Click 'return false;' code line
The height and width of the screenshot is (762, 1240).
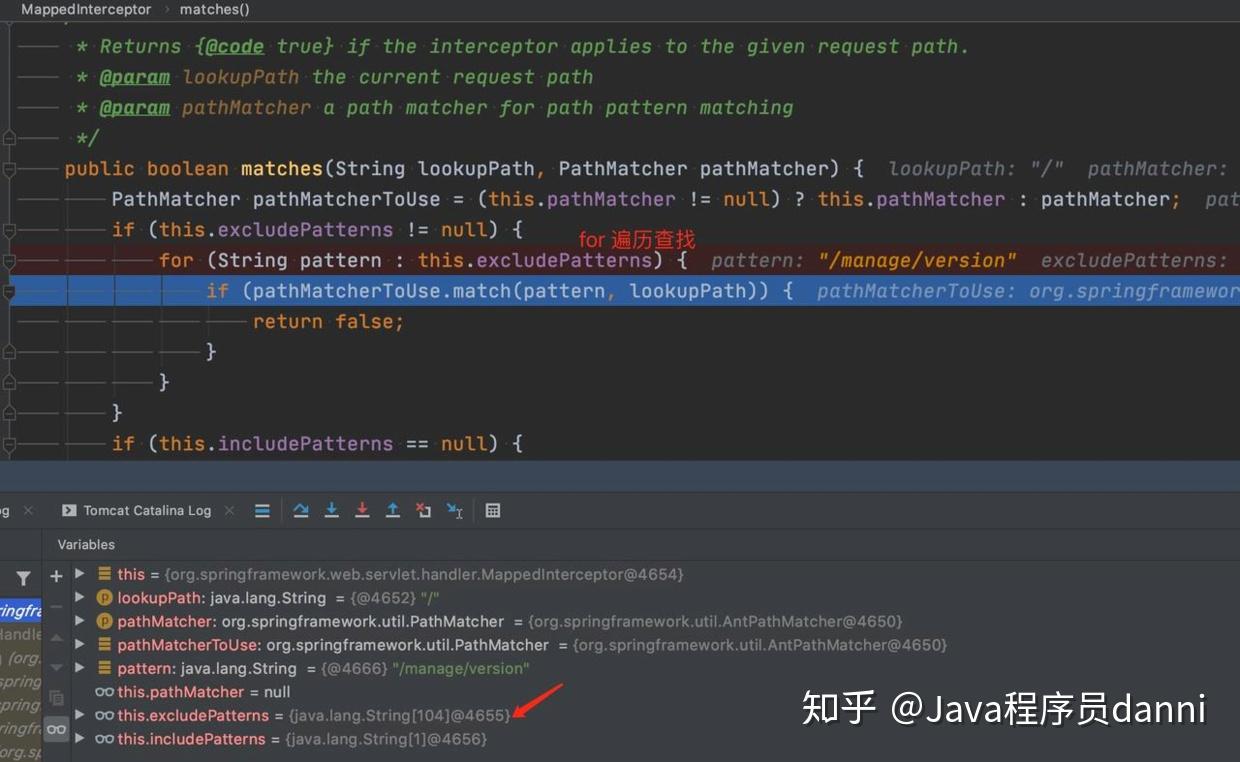pyautogui.click(x=328, y=321)
